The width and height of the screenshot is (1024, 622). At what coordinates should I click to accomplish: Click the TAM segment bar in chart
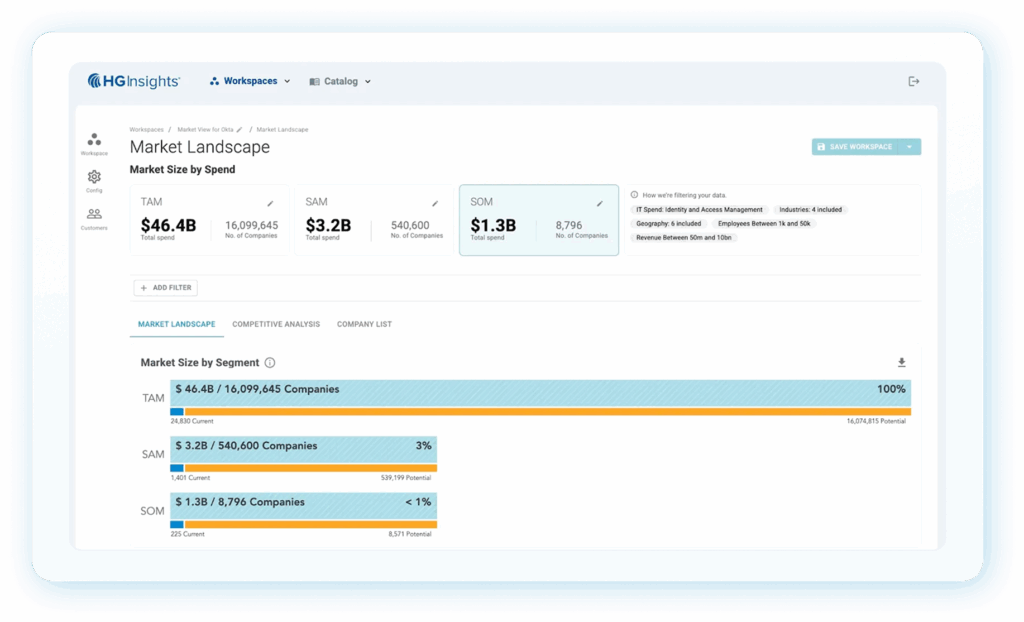tap(540, 390)
